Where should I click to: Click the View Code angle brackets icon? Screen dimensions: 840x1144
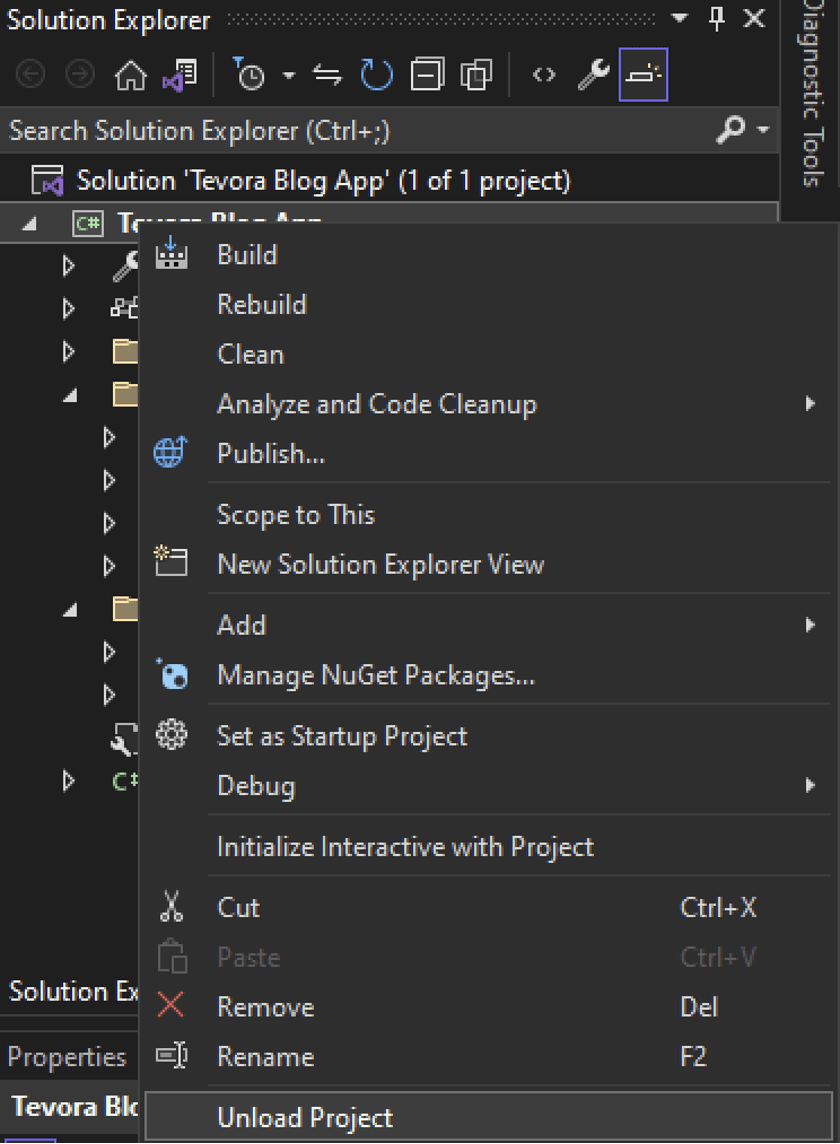544,74
